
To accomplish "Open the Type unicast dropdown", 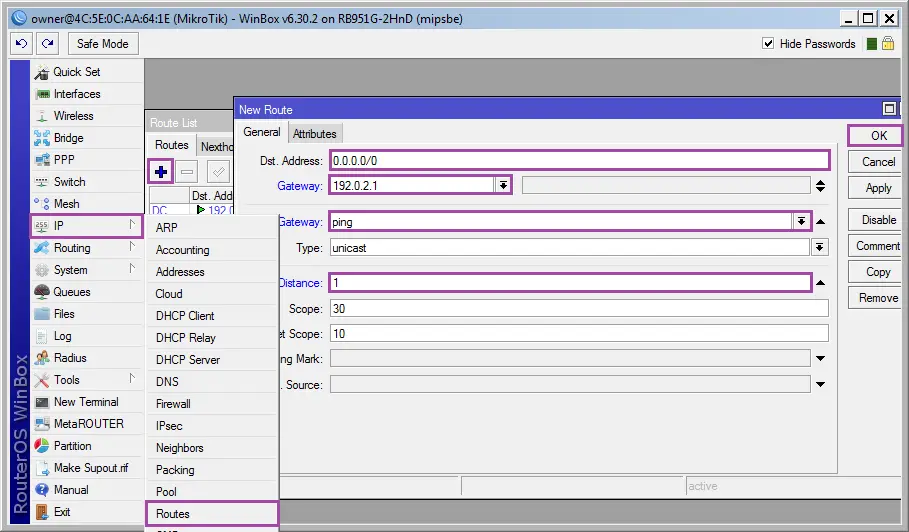I will [x=819, y=247].
